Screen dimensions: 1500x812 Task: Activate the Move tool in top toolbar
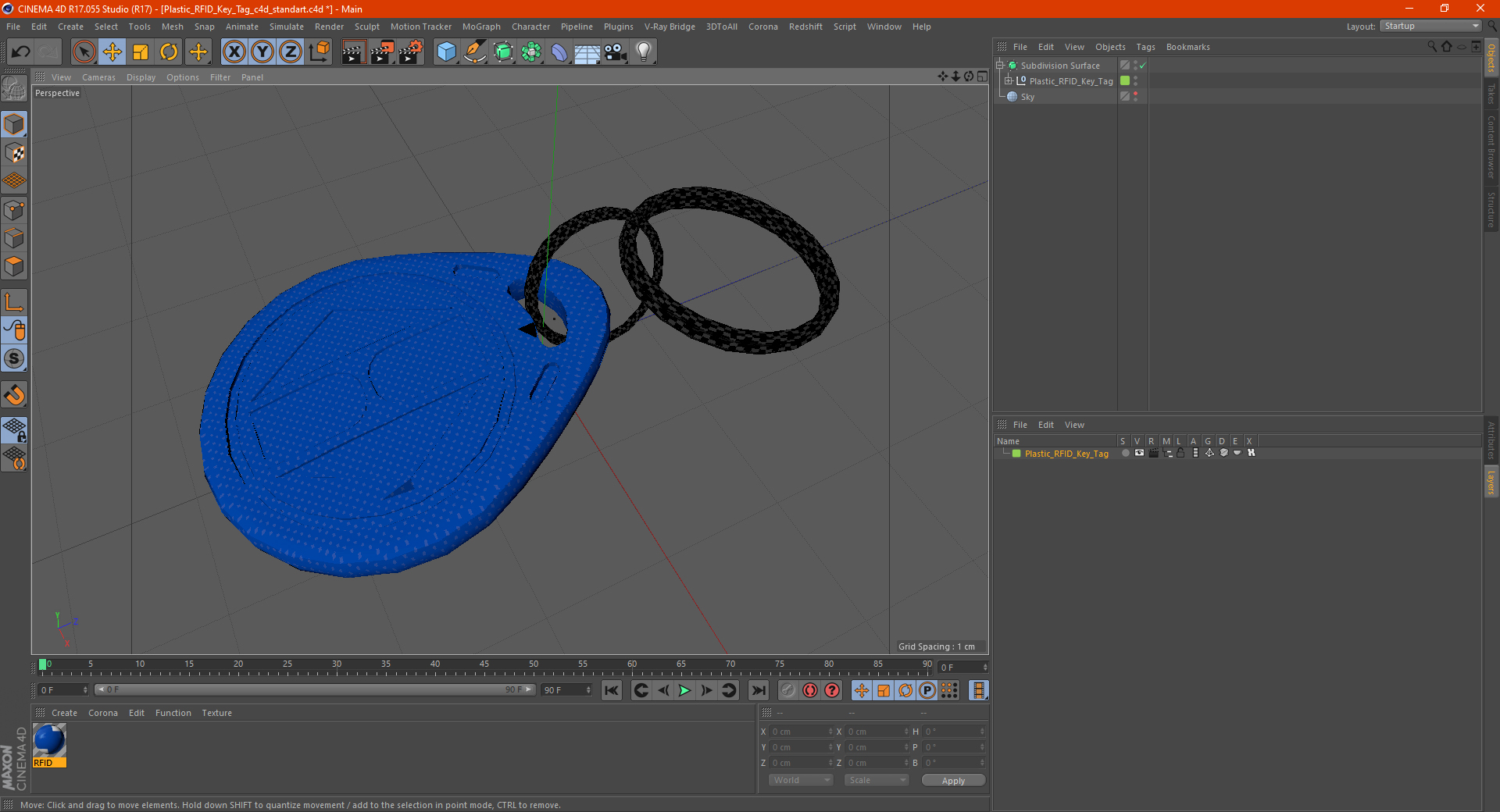tap(112, 52)
